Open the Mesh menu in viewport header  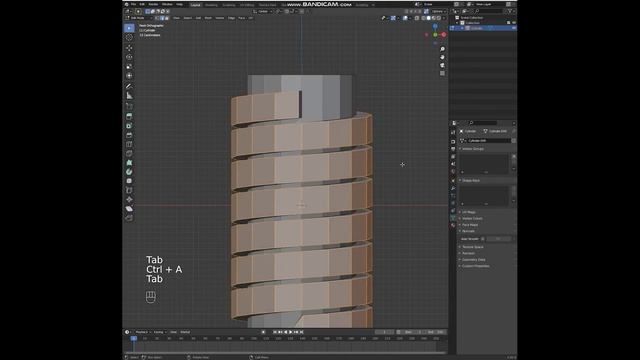[x=208, y=18]
